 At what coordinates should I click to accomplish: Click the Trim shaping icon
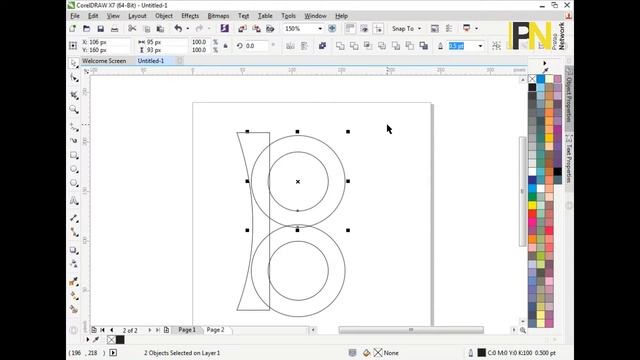(x=354, y=46)
